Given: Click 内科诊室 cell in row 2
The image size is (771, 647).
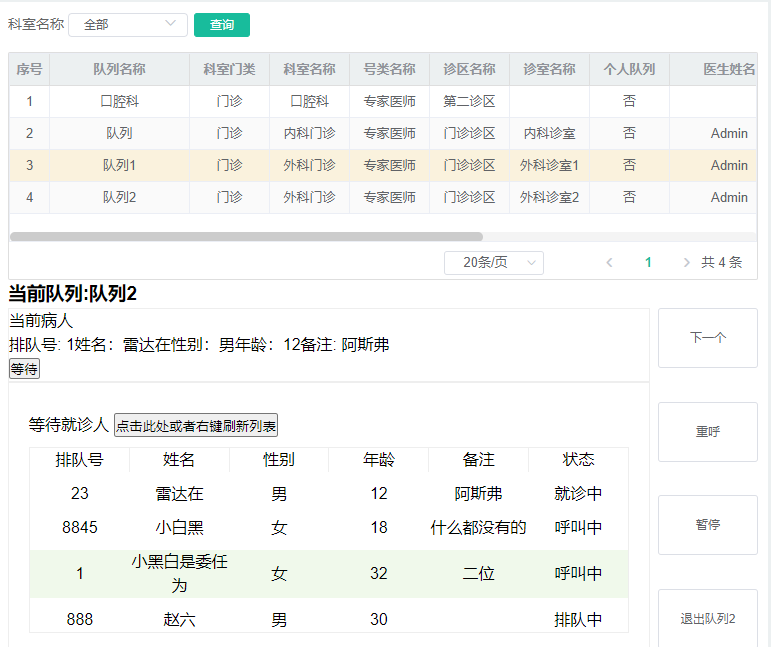Looking at the screenshot, I should [549, 133].
